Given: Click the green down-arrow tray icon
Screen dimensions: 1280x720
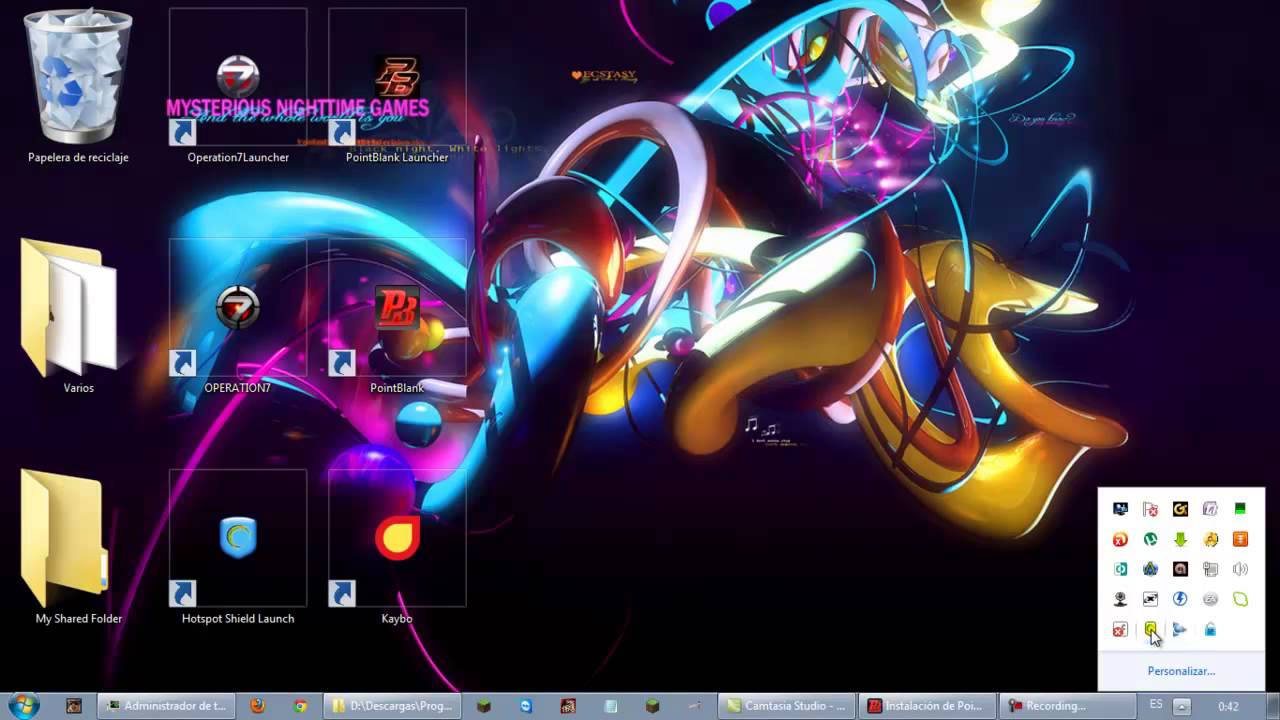Looking at the screenshot, I should click(x=1180, y=539).
